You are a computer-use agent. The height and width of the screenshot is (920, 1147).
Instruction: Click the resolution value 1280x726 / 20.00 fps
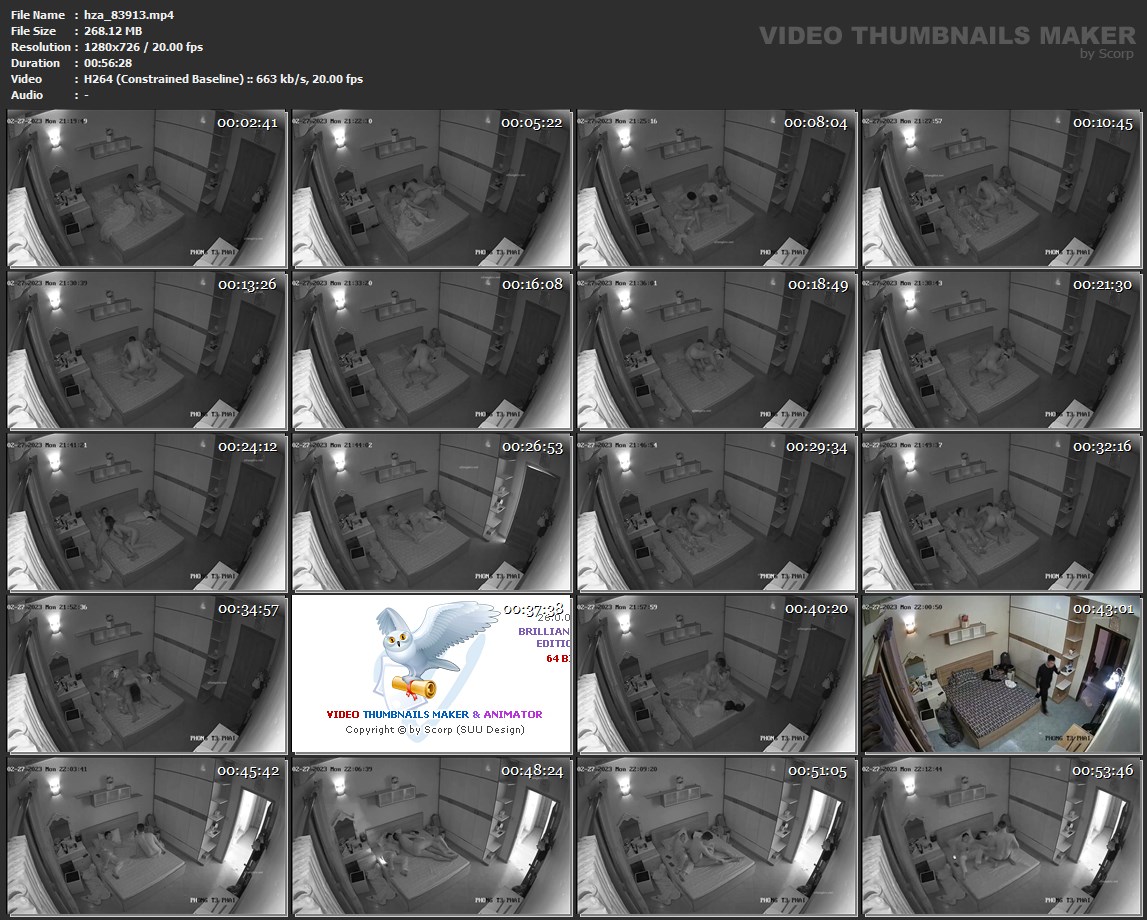143,47
